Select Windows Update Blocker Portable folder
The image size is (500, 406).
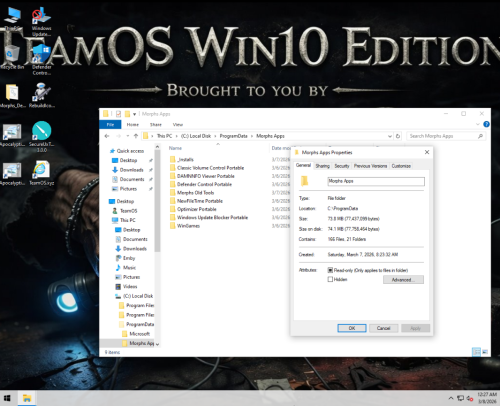click(212, 218)
